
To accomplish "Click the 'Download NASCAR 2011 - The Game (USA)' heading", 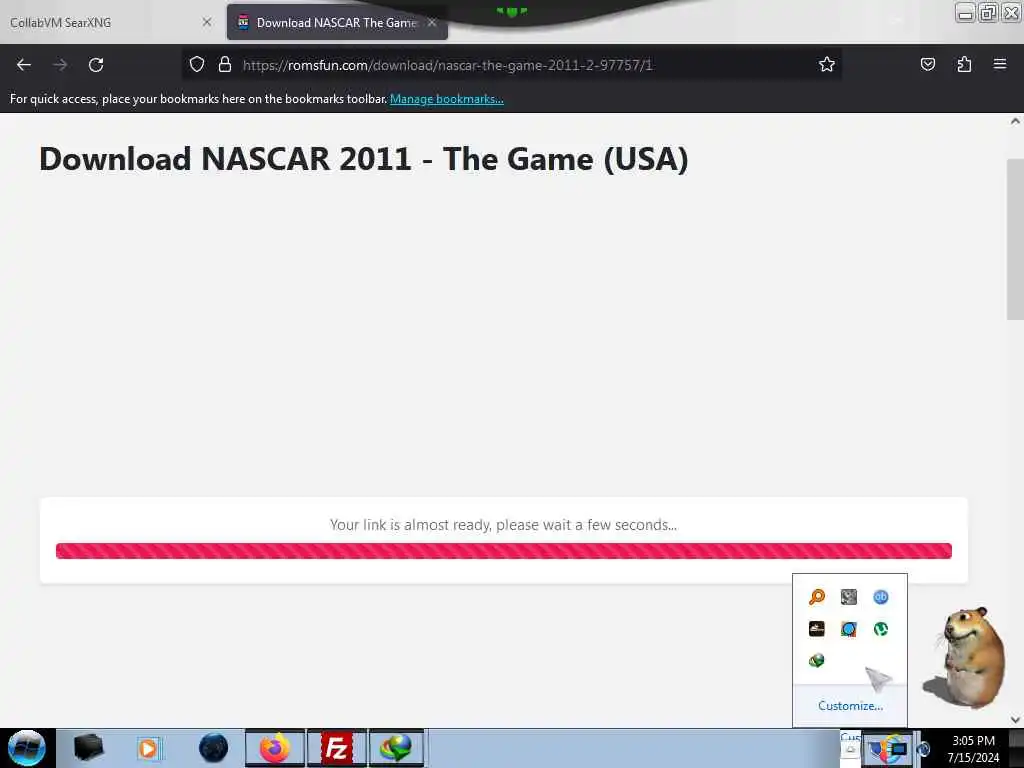I will click(364, 159).
